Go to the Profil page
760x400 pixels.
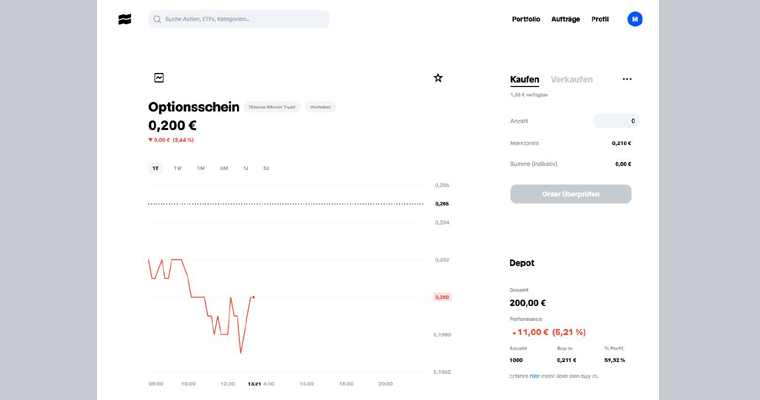(600, 19)
